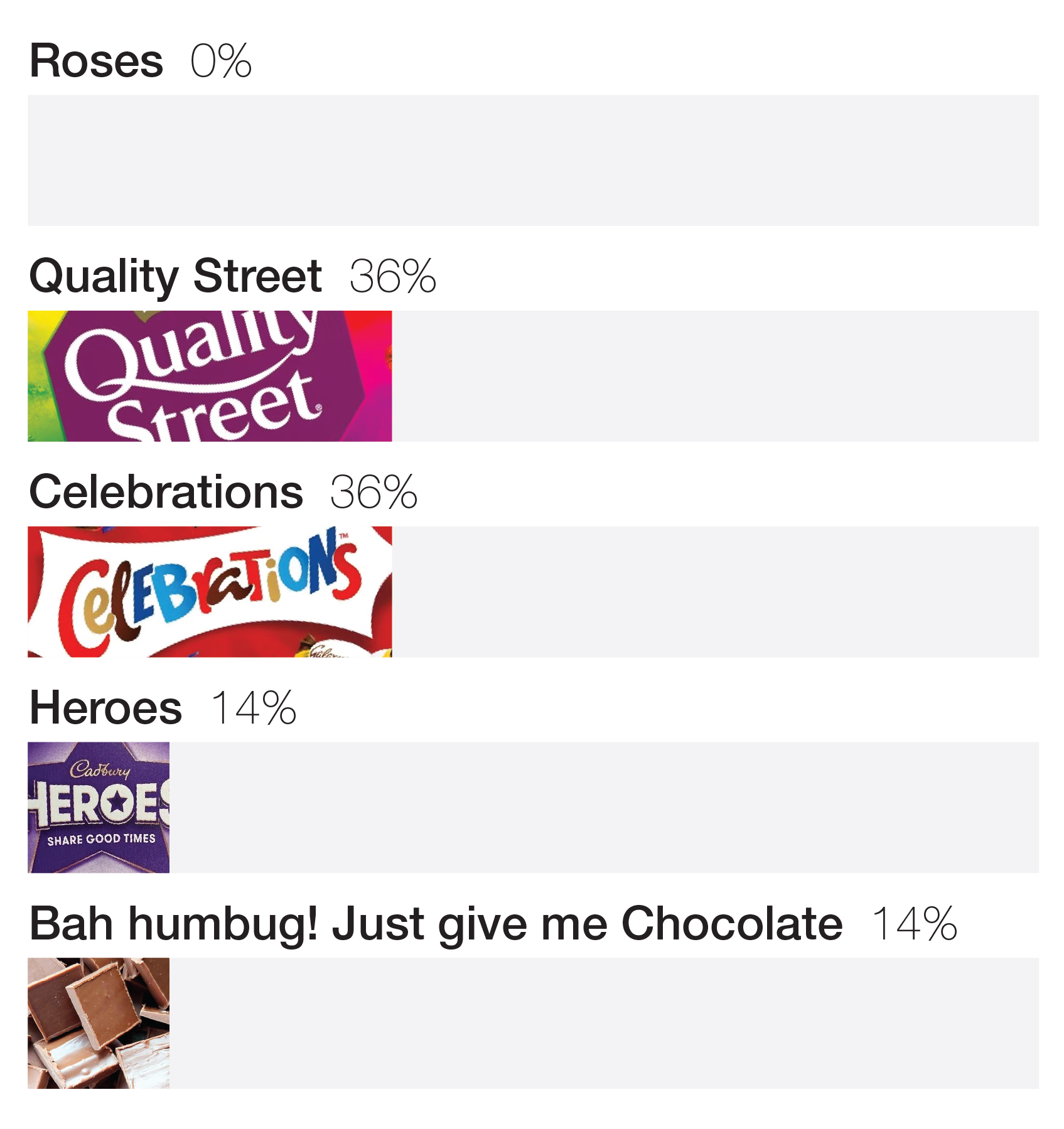1064x1129 pixels.
Task: Click the Celebrations 36% percentage
Action: click(374, 493)
